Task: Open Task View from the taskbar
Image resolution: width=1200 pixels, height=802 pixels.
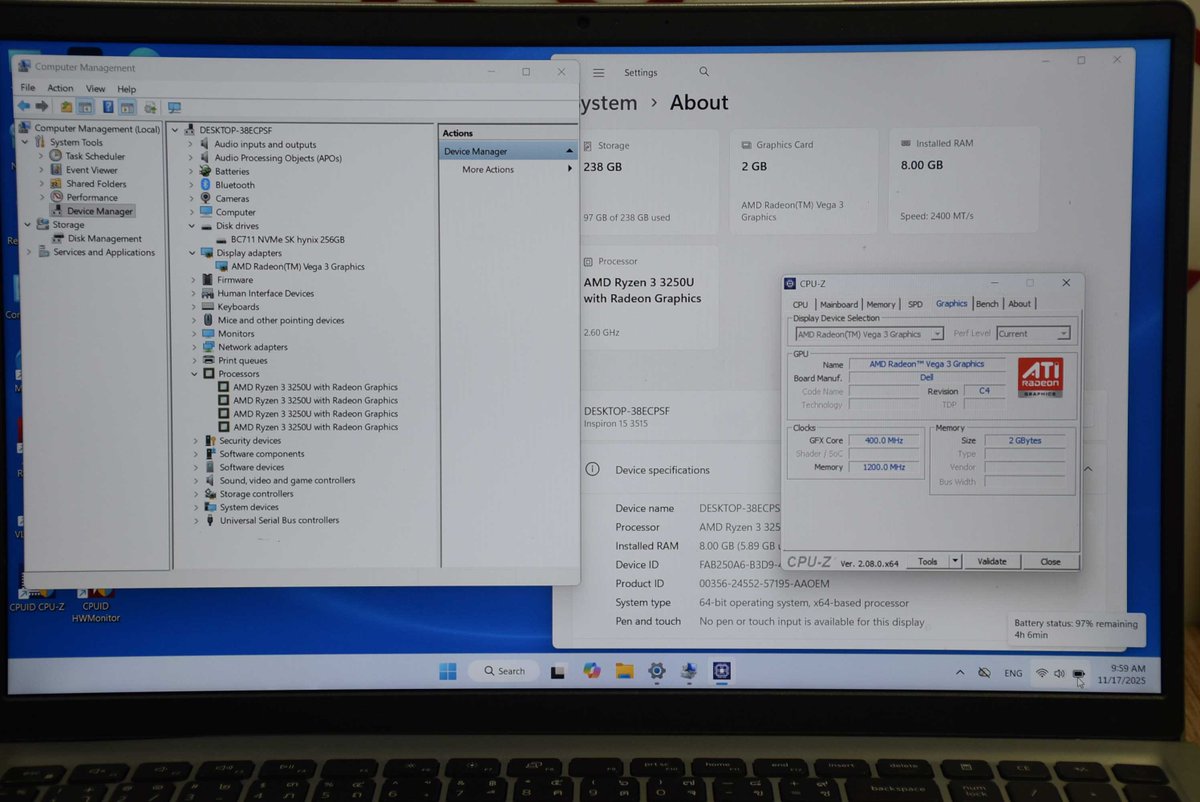Action: pyautogui.click(x=558, y=671)
